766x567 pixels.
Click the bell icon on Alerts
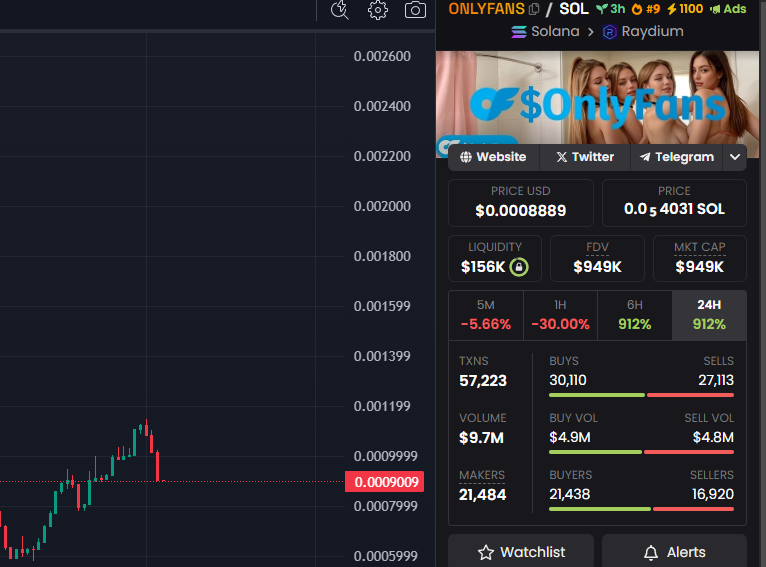651,552
